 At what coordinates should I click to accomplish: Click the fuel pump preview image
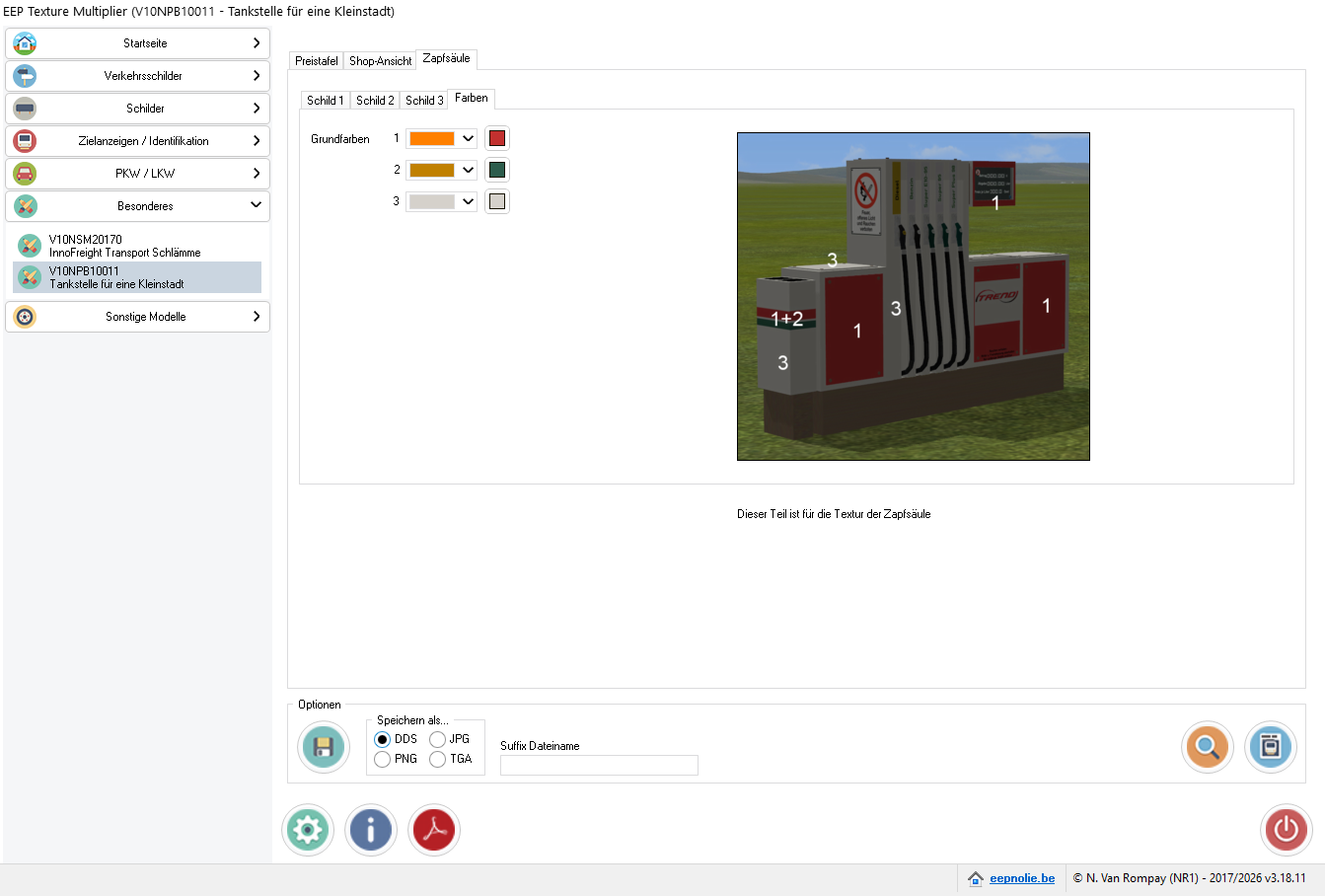pyautogui.click(x=914, y=296)
